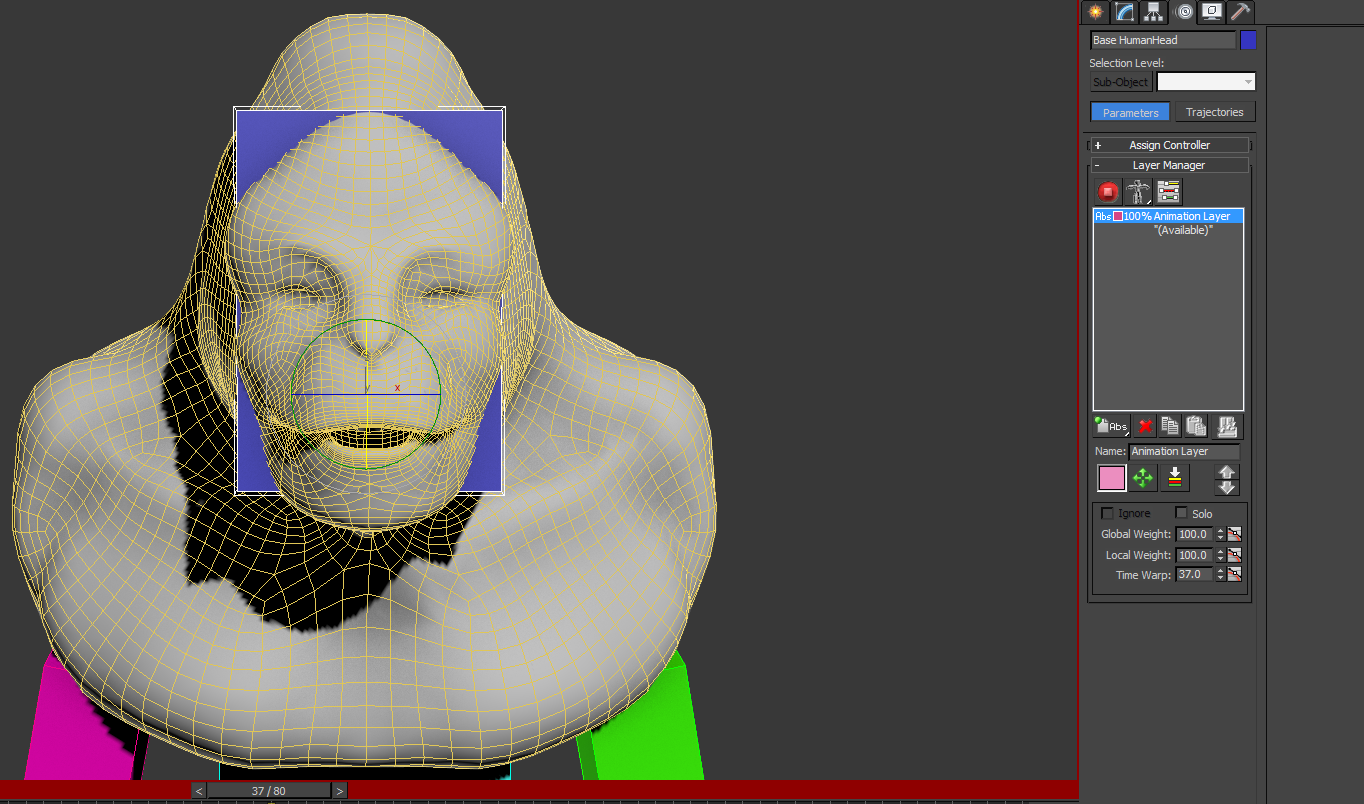Collapse the Layer Manager rollout
Viewport: 1364px width, 804px height.
coord(1169,165)
